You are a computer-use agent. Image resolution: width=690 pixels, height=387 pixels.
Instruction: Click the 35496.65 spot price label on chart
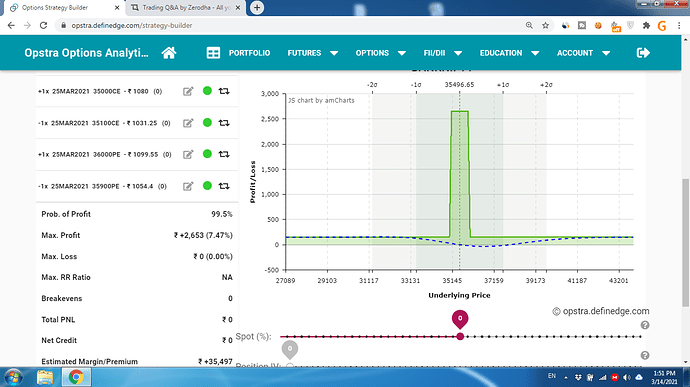click(459, 85)
